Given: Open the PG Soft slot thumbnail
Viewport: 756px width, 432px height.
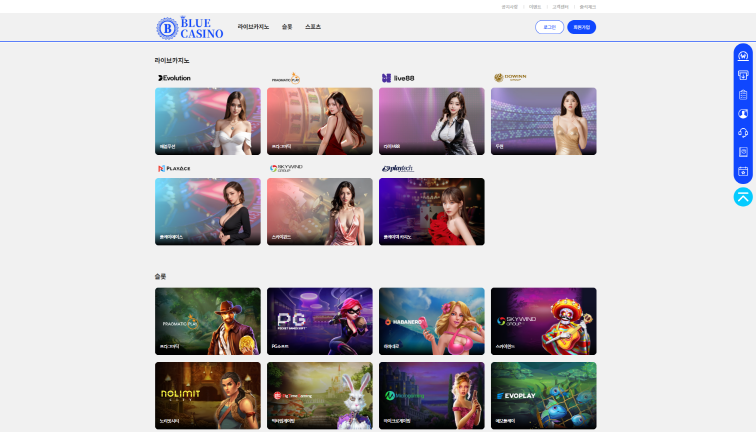Looking at the screenshot, I should [x=319, y=321].
